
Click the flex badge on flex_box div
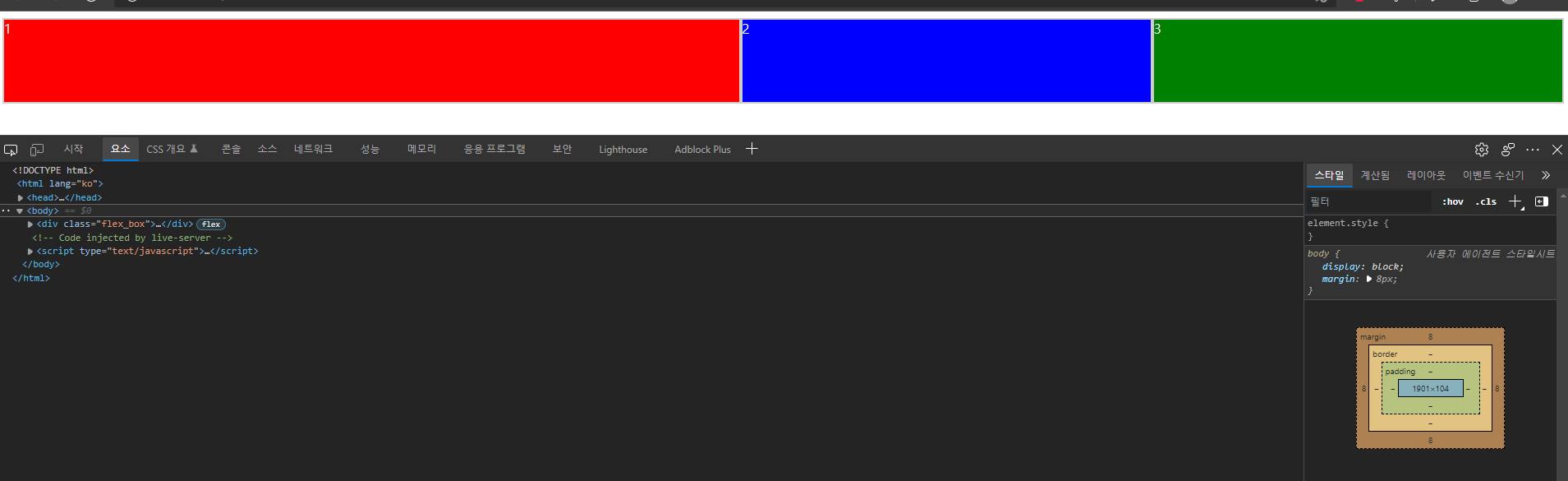point(211,224)
